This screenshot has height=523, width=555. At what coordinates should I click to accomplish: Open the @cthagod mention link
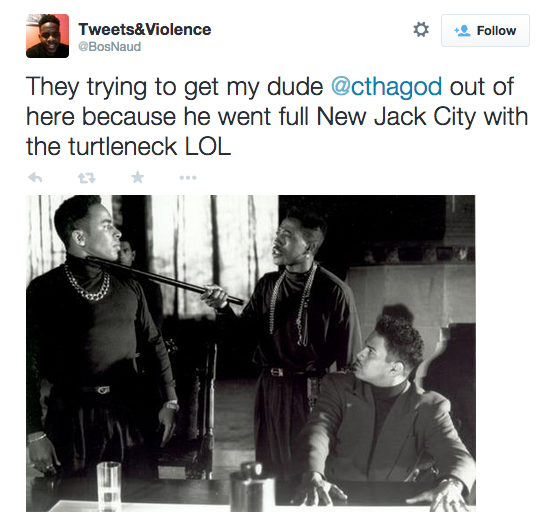click(386, 87)
